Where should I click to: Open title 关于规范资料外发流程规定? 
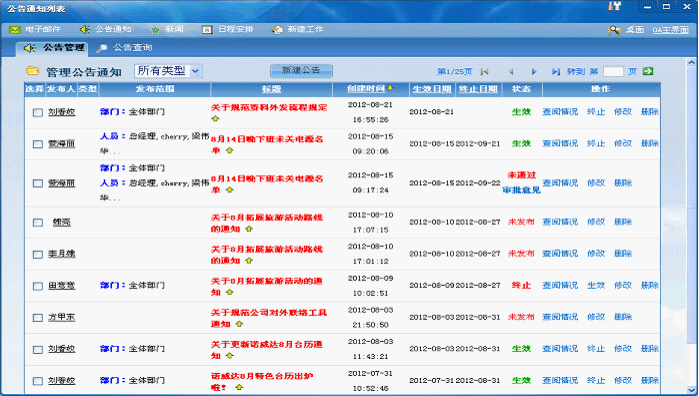click(x=269, y=107)
